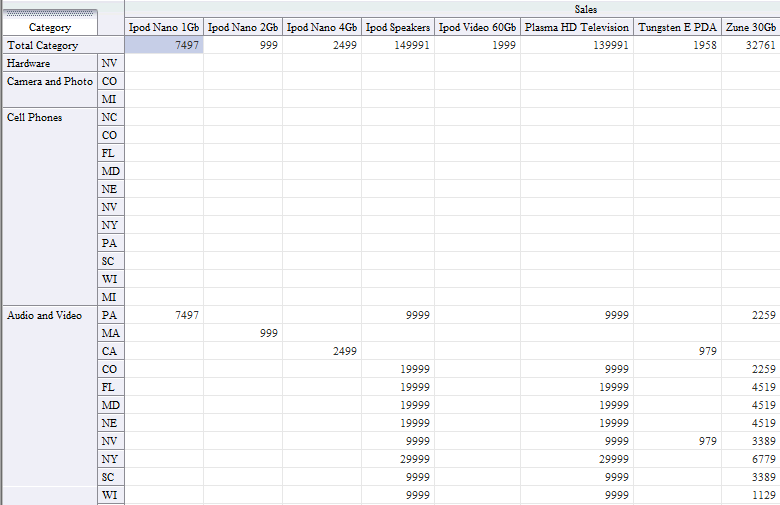The width and height of the screenshot is (780, 505).
Task: Select the NE state under Cell Phones
Action: click(x=111, y=189)
